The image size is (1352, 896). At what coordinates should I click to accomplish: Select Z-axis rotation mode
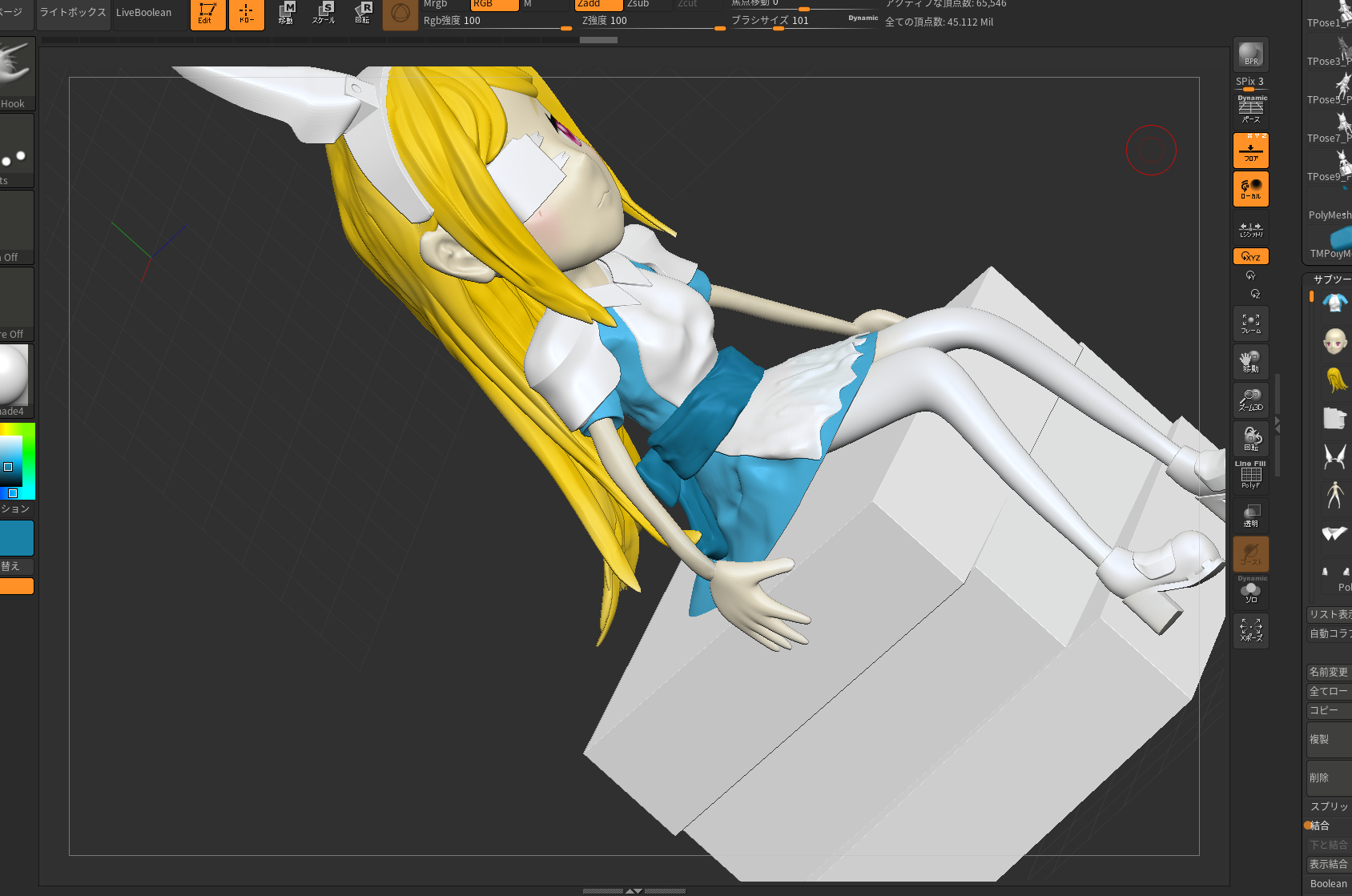(x=1255, y=294)
